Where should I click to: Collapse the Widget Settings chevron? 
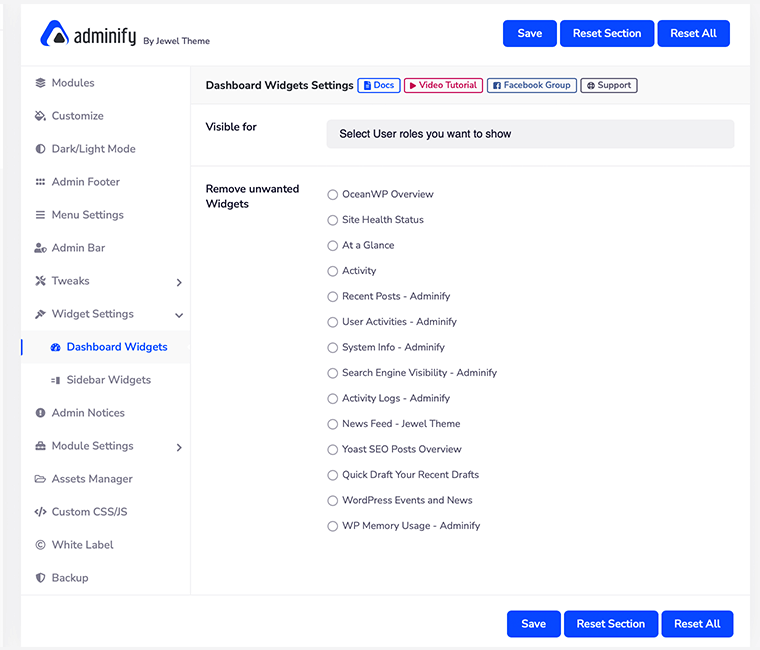click(179, 315)
